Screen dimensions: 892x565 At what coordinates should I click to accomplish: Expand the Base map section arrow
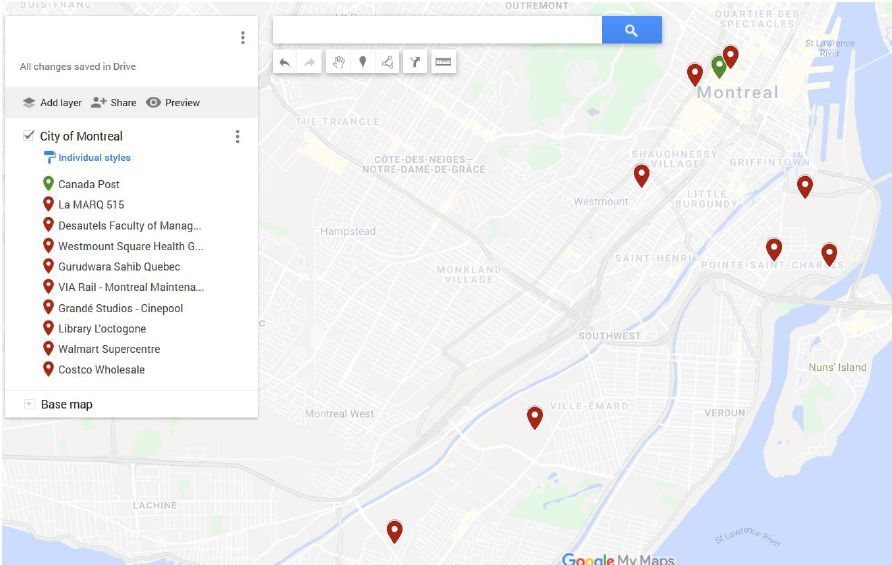coord(28,404)
